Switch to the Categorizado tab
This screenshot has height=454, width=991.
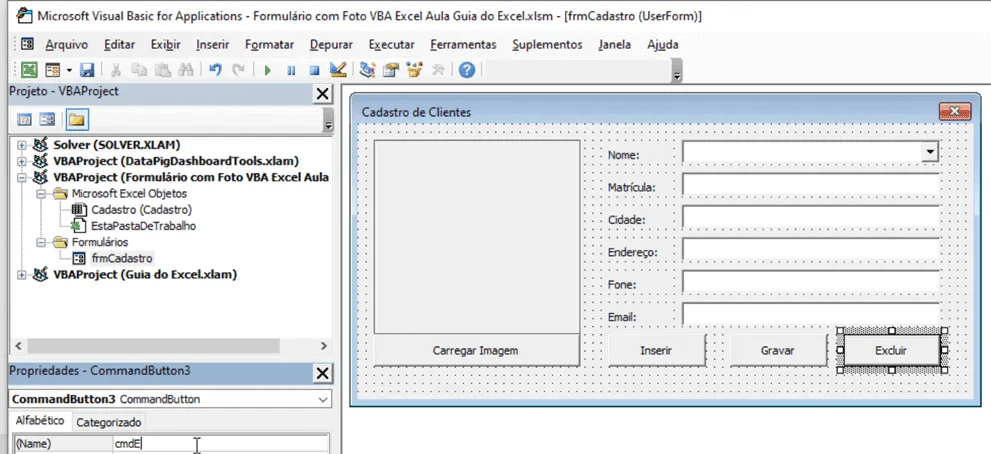click(x=109, y=422)
